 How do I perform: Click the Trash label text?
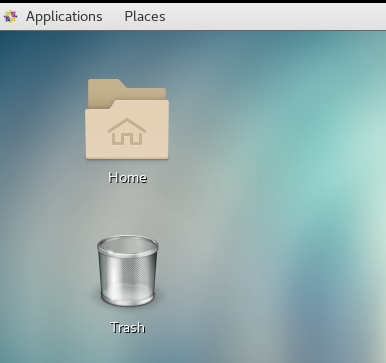tap(128, 328)
